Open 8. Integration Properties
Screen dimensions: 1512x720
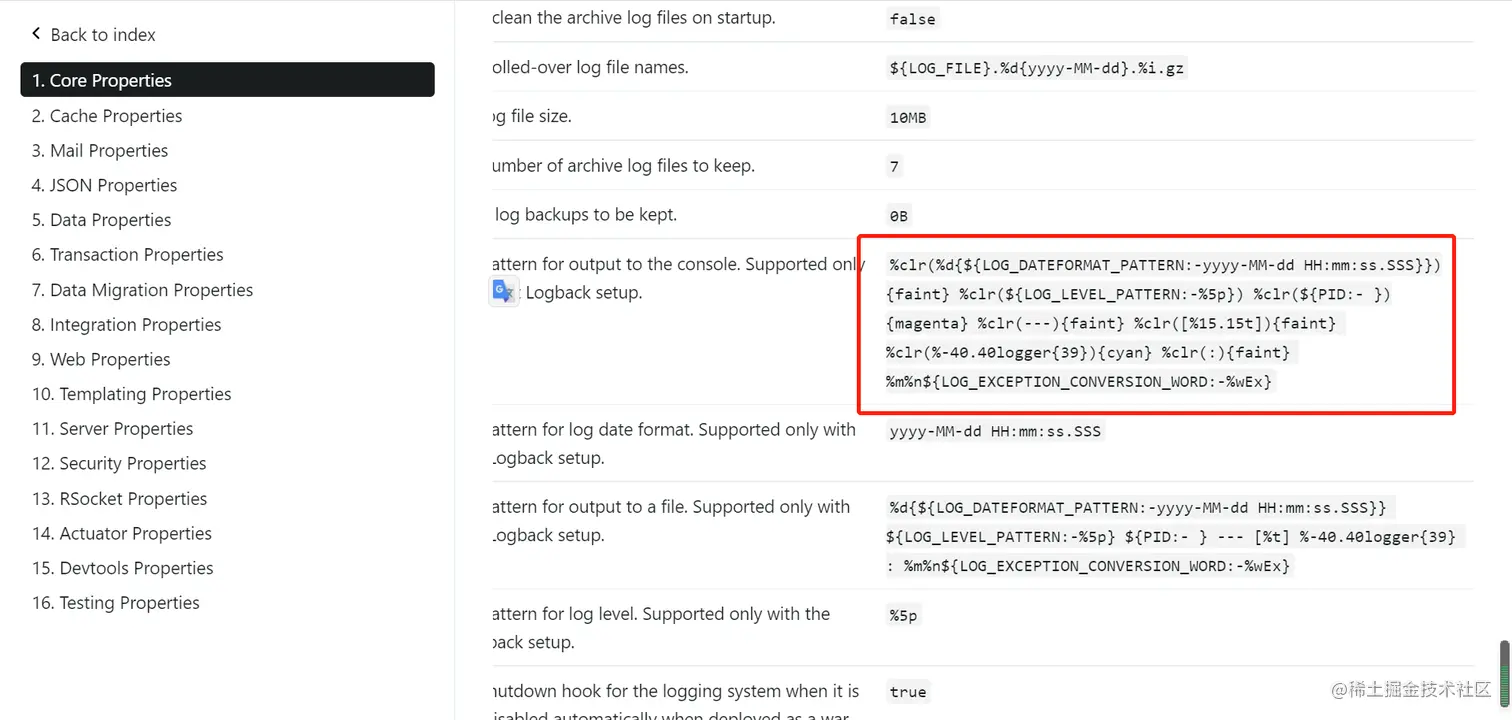tap(126, 325)
